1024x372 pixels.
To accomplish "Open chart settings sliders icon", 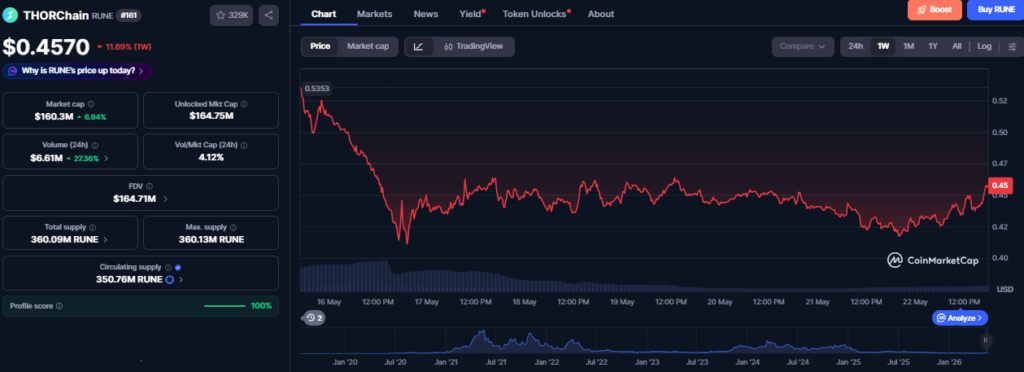I will 1012,46.
